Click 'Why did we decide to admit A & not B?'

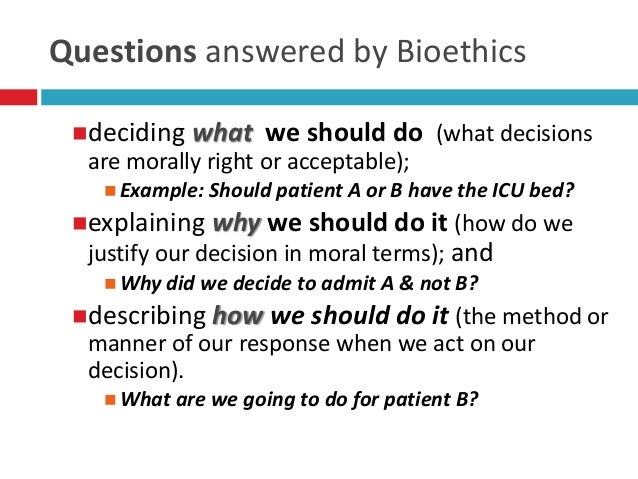(x=299, y=283)
